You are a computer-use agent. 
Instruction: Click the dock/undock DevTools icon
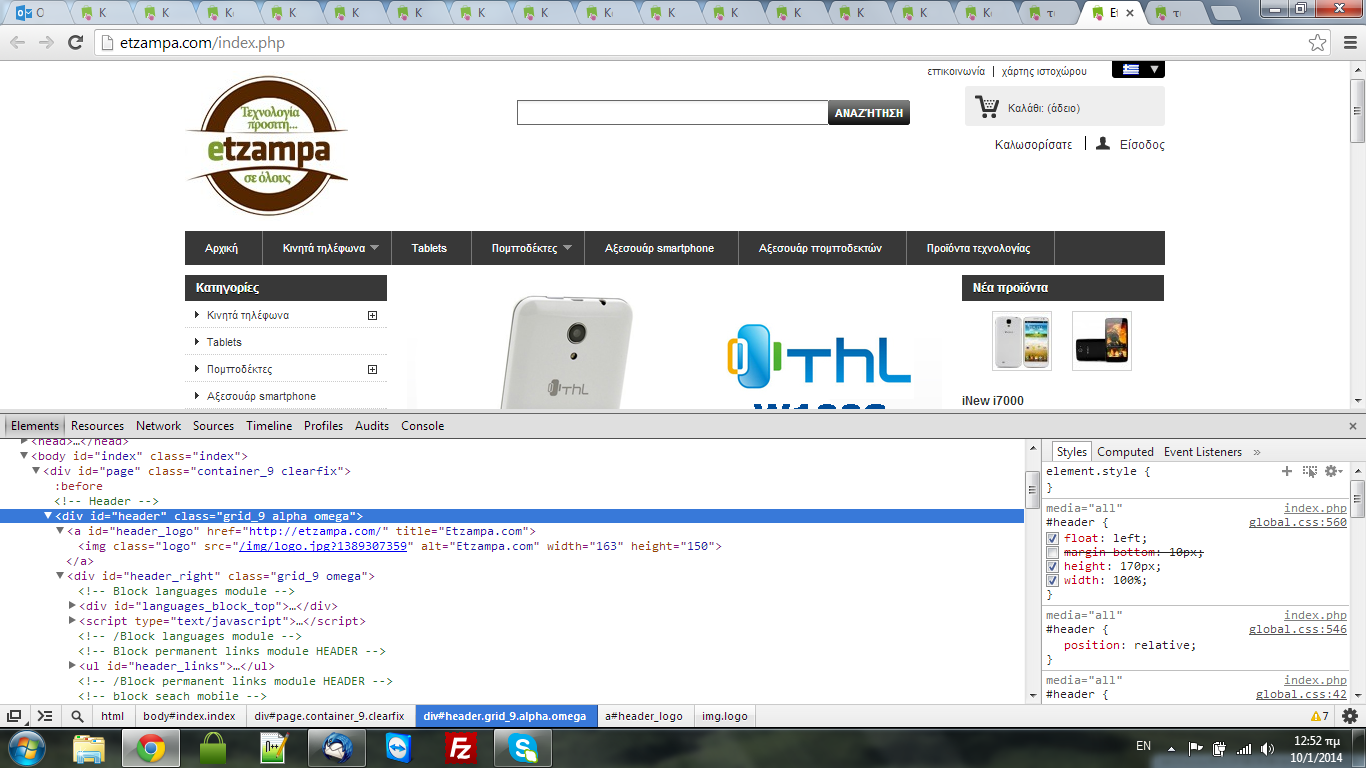(14, 716)
